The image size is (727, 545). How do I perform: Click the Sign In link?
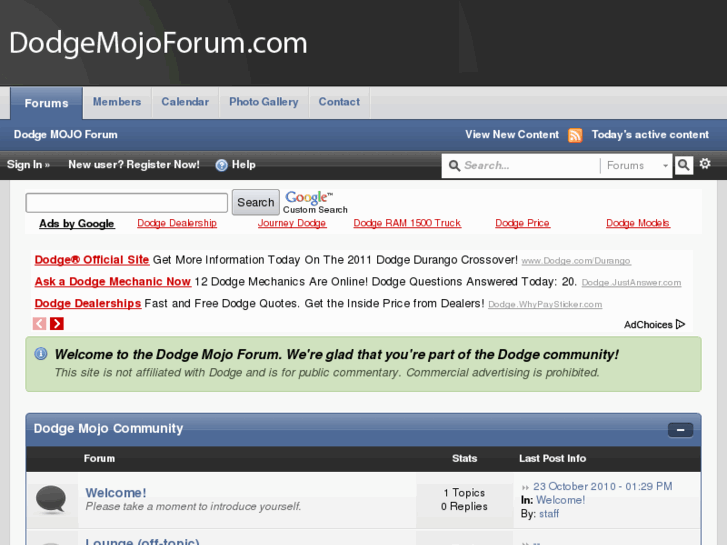[x=28, y=165]
